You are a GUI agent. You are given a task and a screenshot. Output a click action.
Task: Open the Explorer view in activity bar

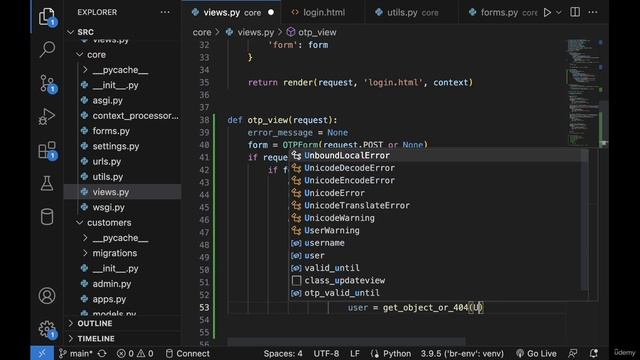[x=47, y=17]
